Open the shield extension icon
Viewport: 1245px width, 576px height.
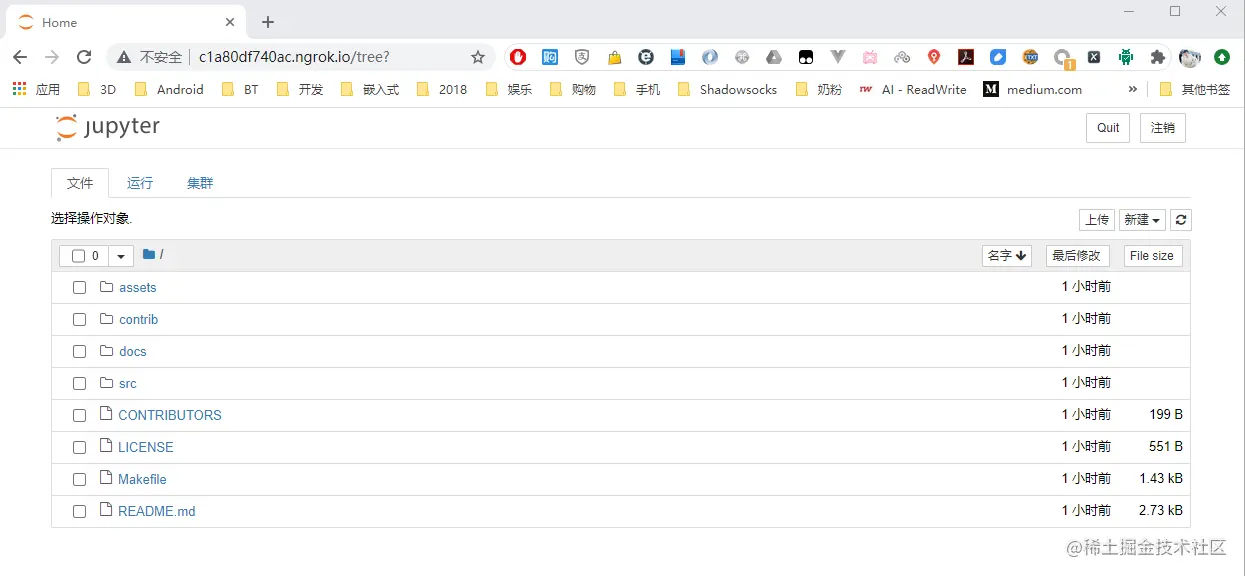pyautogui.click(x=582, y=57)
